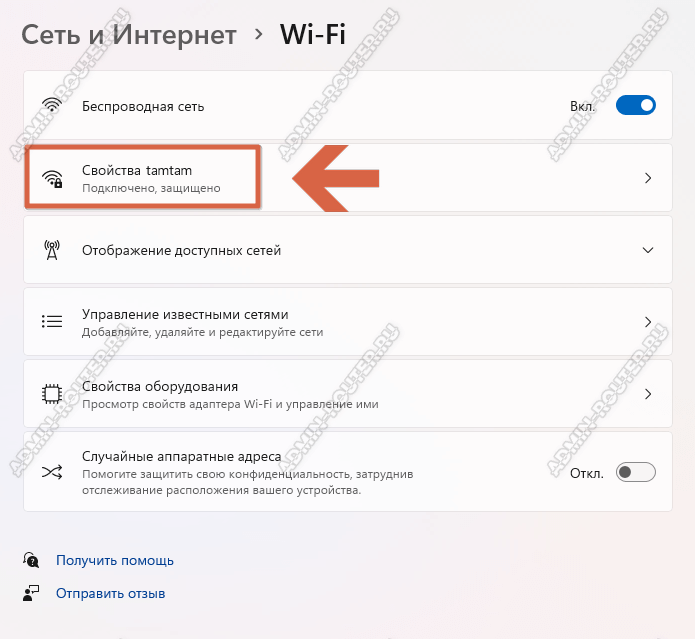Image resolution: width=695 pixels, height=639 pixels.
Task: Turn off the Беспроводная сеть toggle
Action: [x=636, y=105]
